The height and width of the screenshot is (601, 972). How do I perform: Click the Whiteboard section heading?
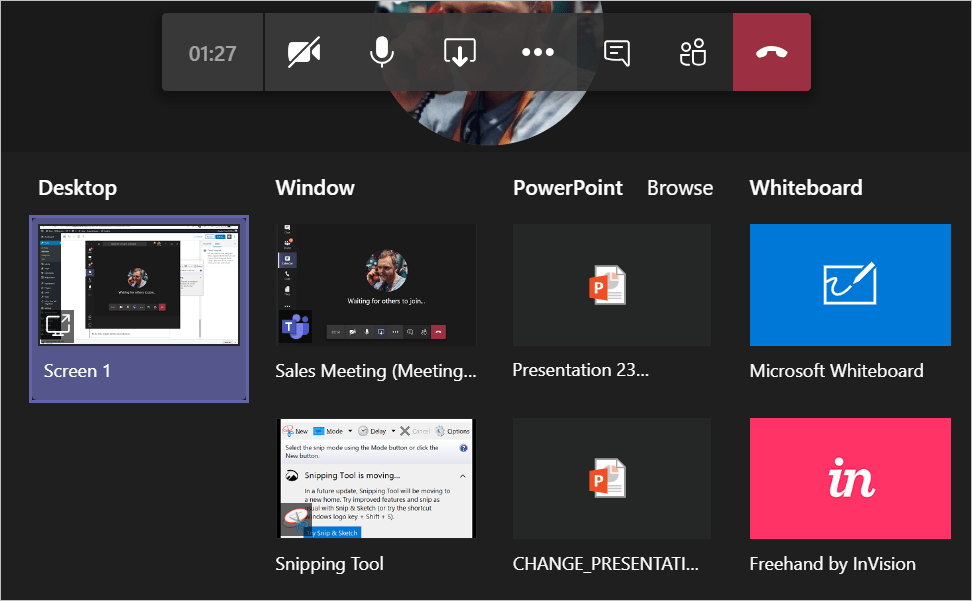806,188
